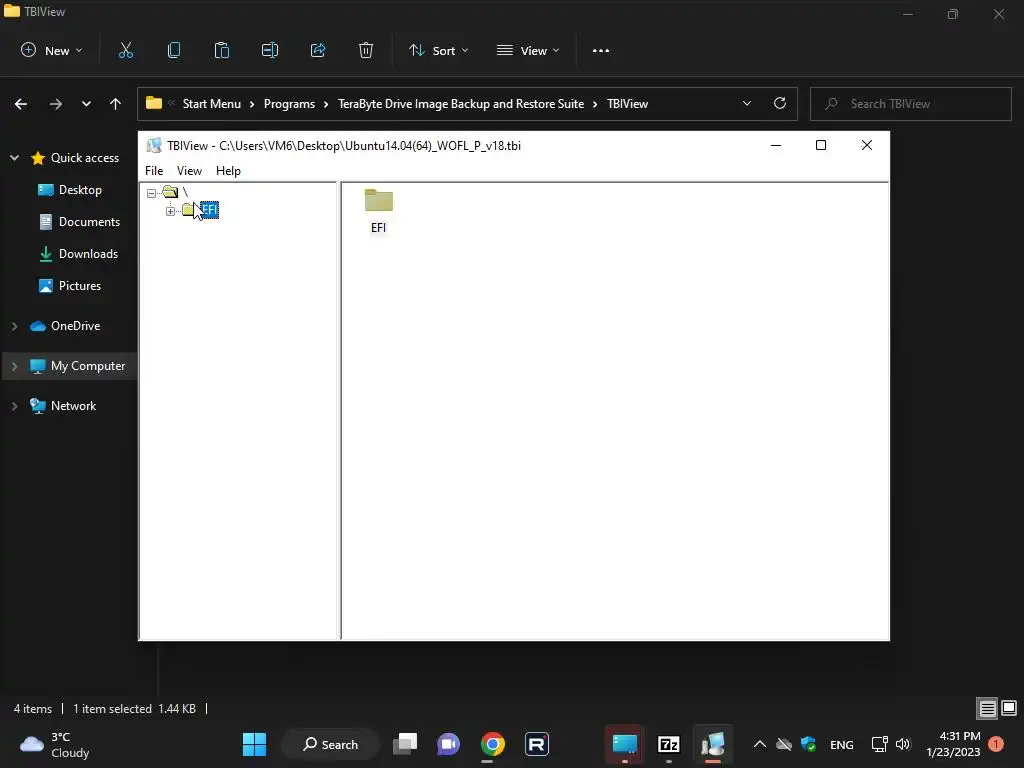
Task: Expand the OneDrive node
Action: tap(14, 326)
